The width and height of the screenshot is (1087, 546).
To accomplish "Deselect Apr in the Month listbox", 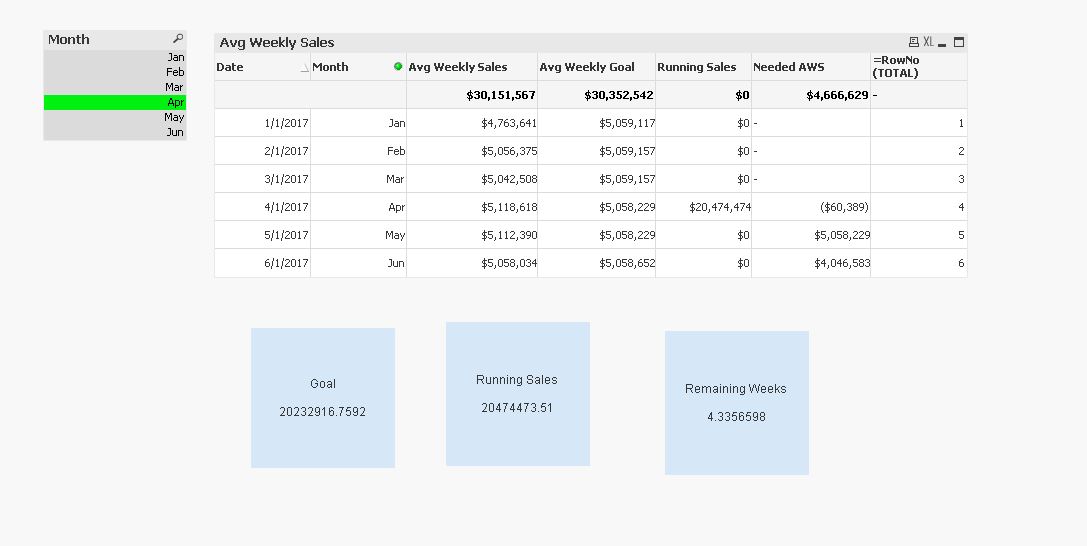I will point(115,102).
